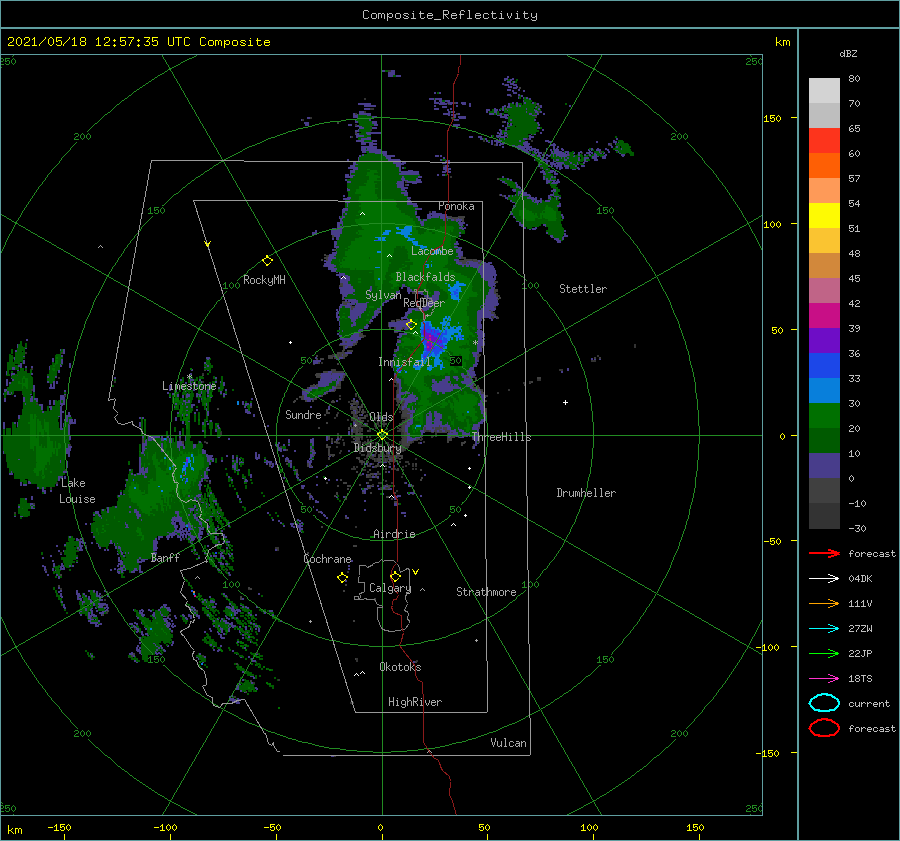900x841 pixels.
Task: Click the Ponoka town label
Action: (x=456, y=206)
